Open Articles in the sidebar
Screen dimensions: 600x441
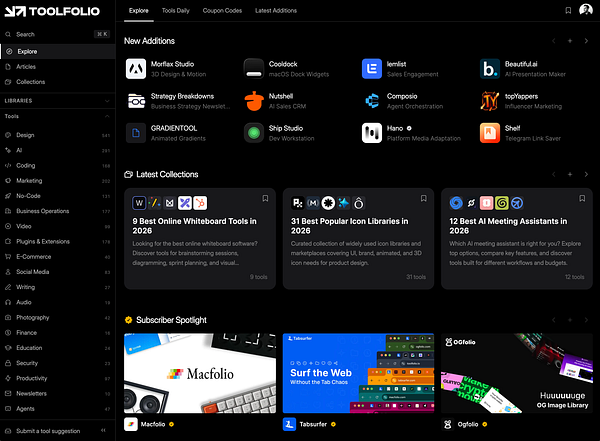pyautogui.click(x=58, y=67)
